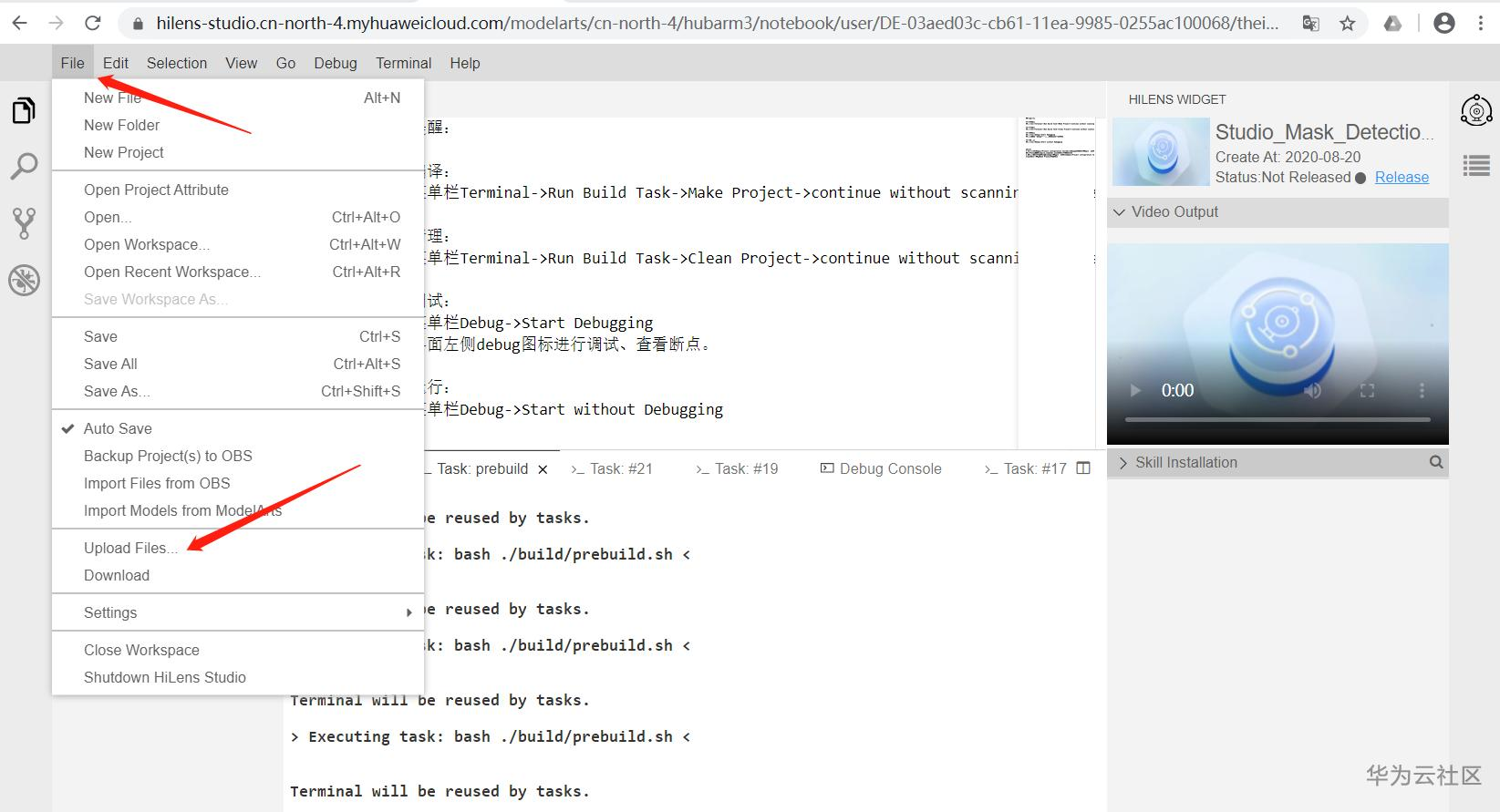Choose Download from File menu
The height and width of the screenshot is (812, 1500).
238,575
